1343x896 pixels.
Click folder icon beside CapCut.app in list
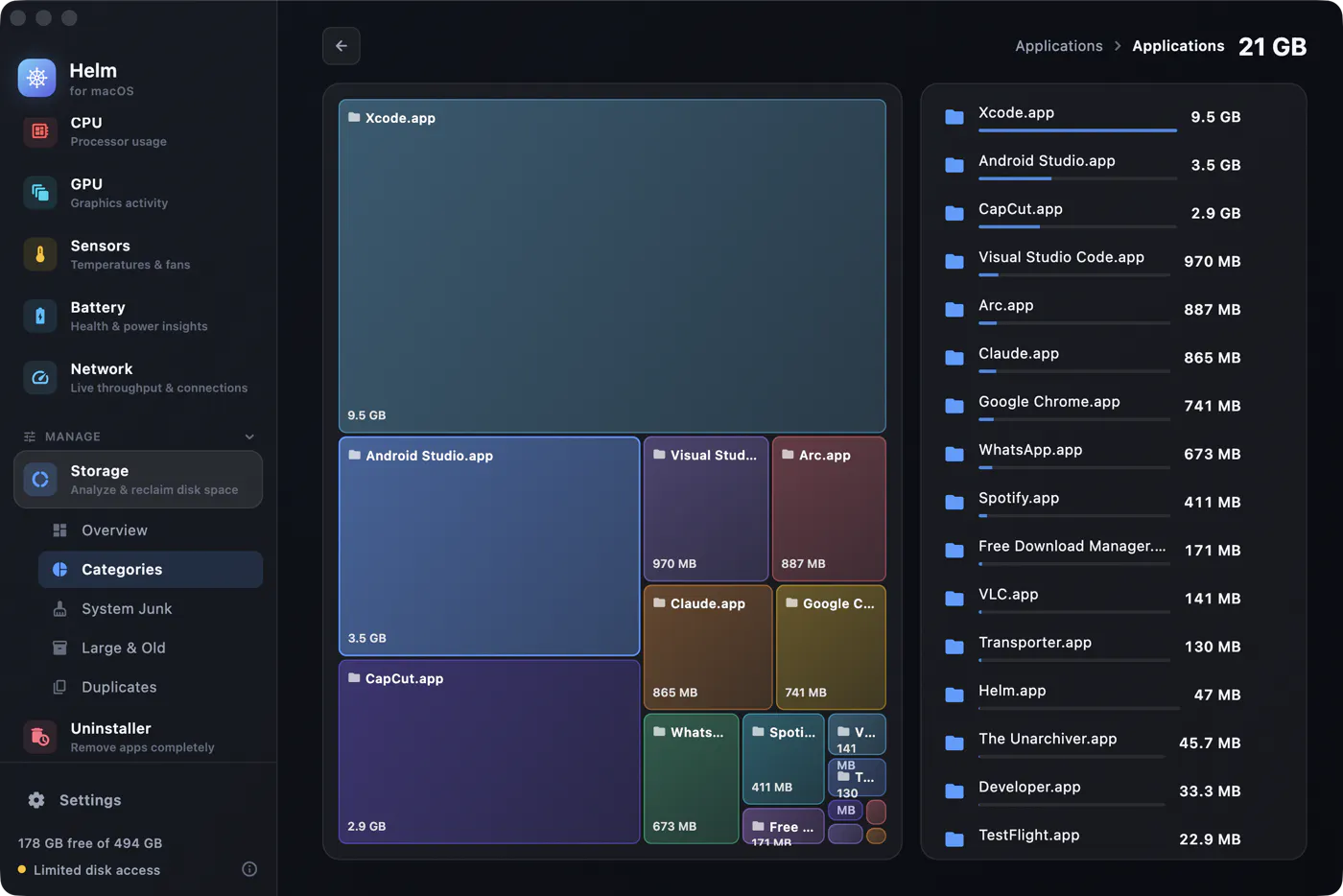click(x=954, y=213)
